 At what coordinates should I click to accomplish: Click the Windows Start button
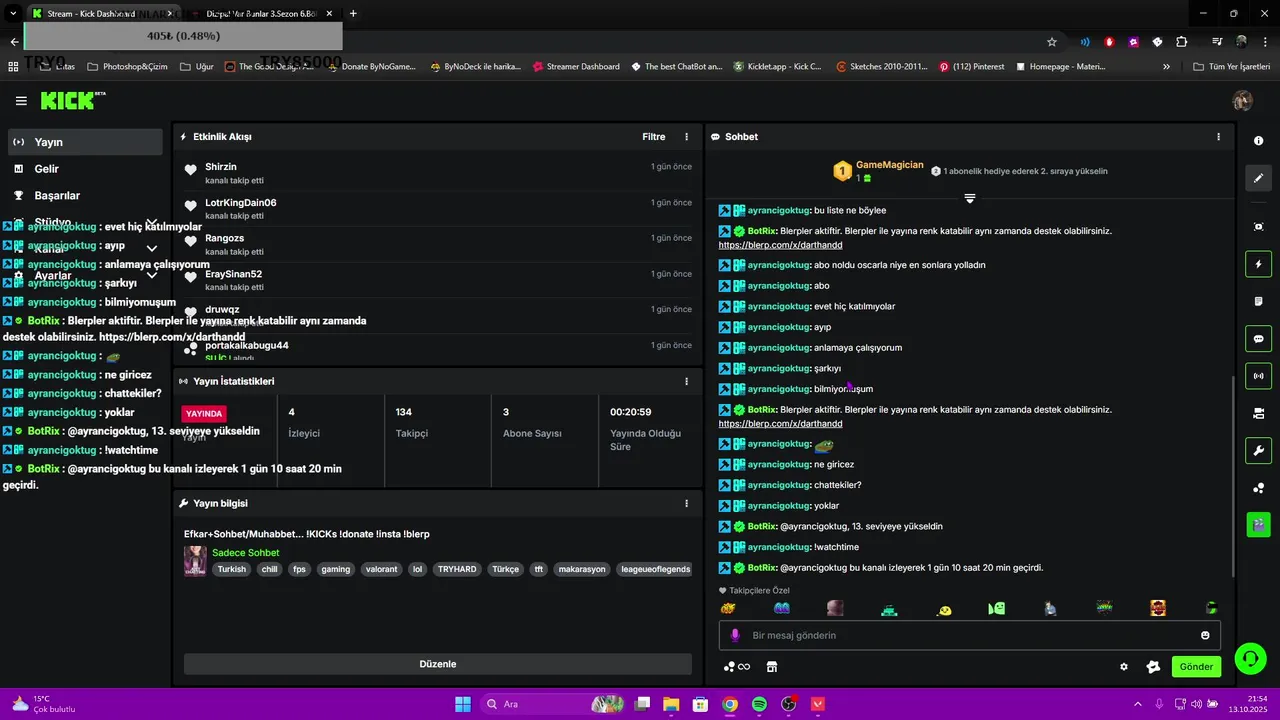[x=463, y=704]
